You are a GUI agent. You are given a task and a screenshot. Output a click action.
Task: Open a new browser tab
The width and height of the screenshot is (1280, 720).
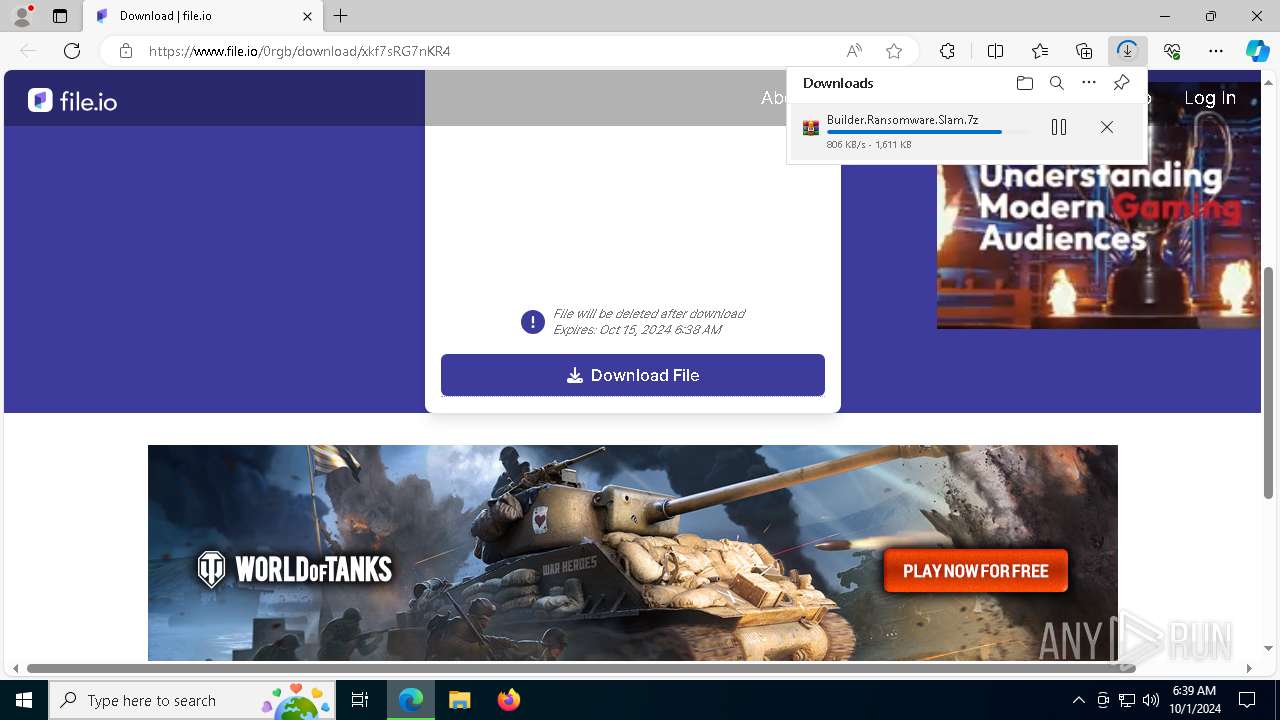click(341, 16)
